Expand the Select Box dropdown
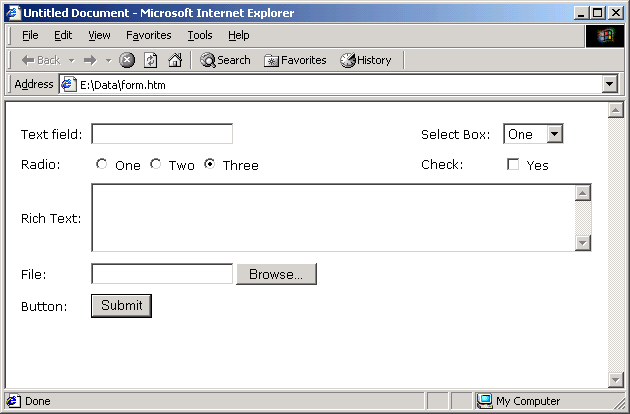 (x=556, y=134)
